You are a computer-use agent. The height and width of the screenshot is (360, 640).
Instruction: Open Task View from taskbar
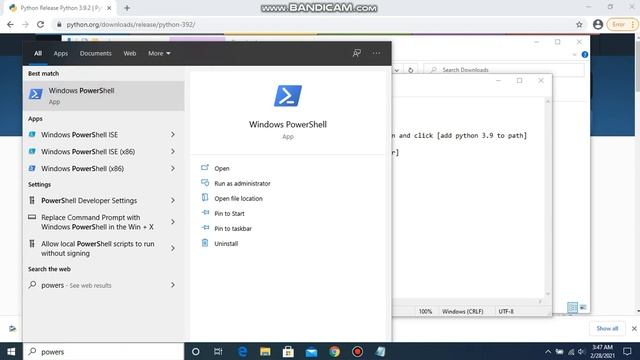pyautogui.click(x=218, y=351)
